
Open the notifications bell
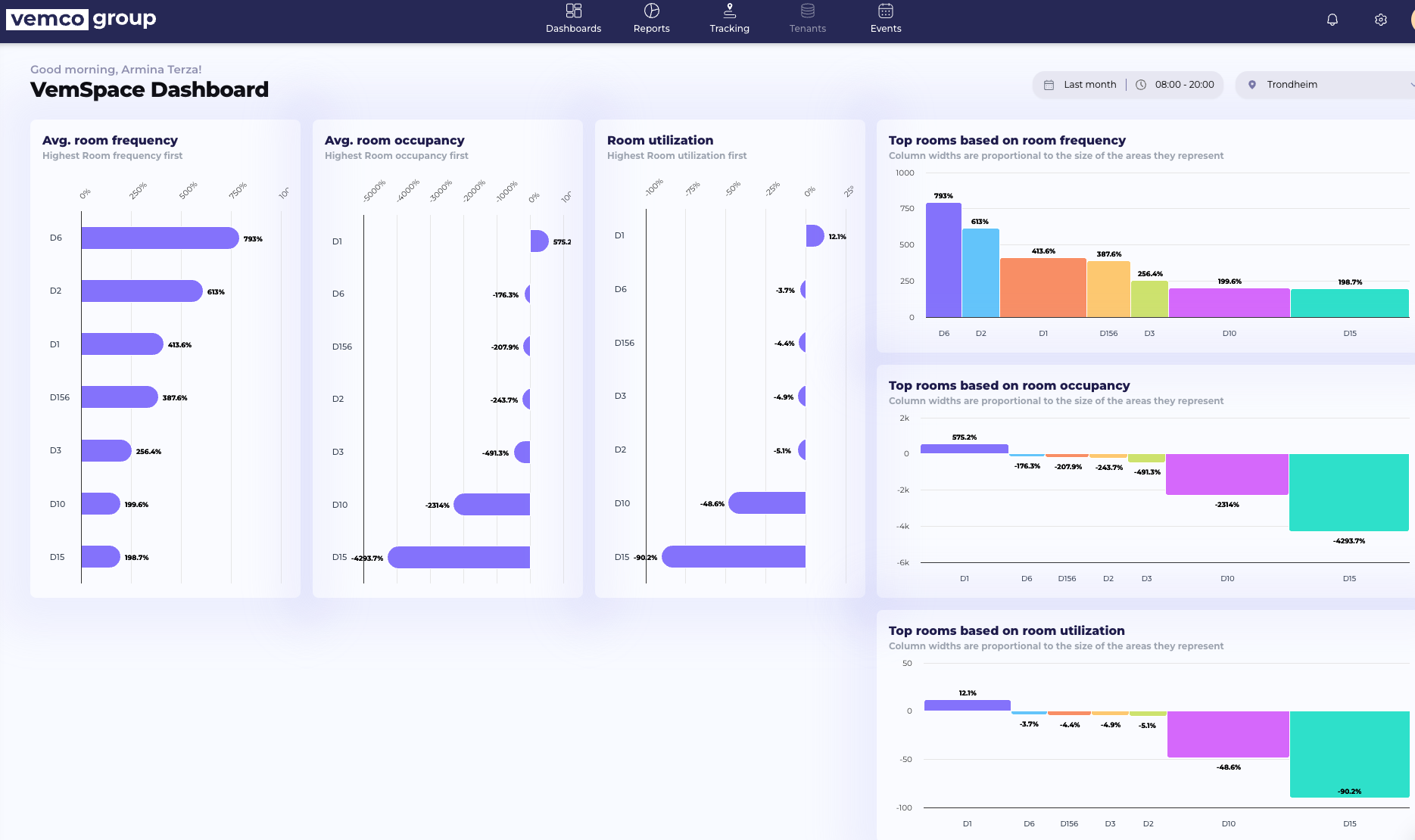point(1332,20)
